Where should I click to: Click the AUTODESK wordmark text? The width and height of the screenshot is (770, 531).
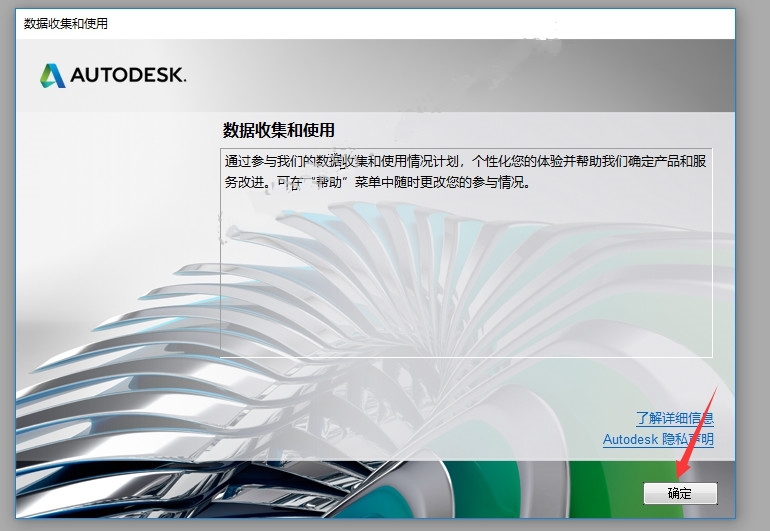pyautogui.click(x=128, y=75)
